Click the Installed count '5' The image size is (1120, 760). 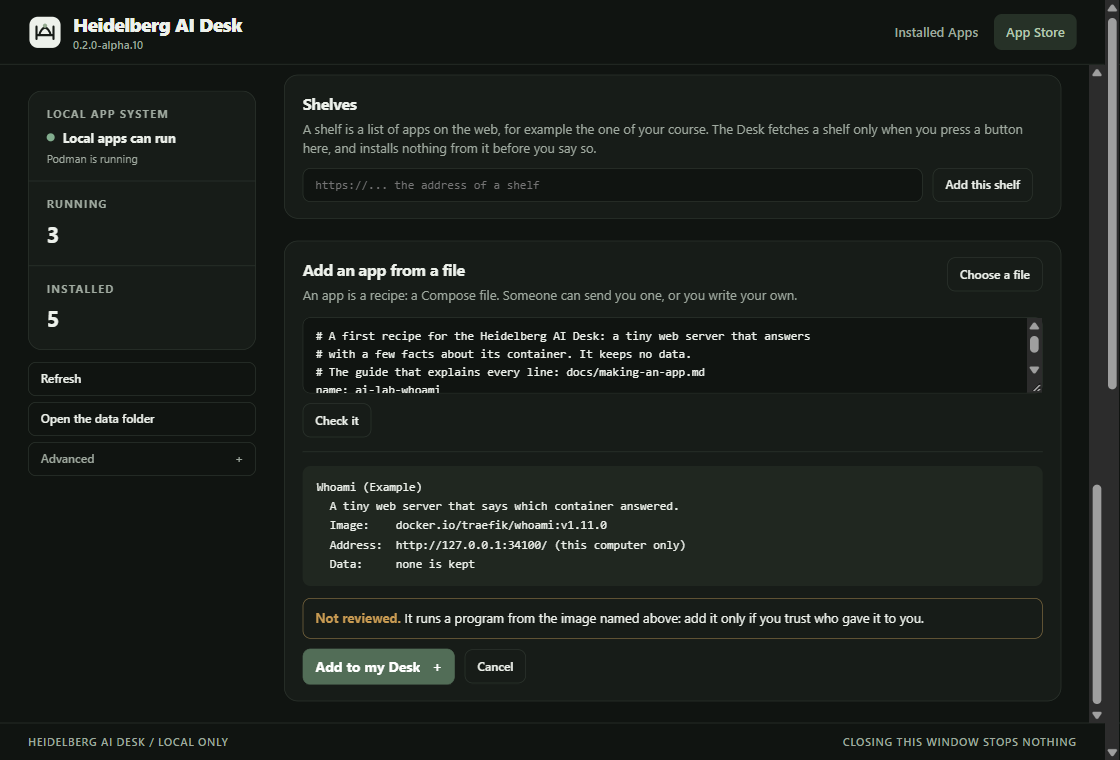pyautogui.click(x=53, y=319)
